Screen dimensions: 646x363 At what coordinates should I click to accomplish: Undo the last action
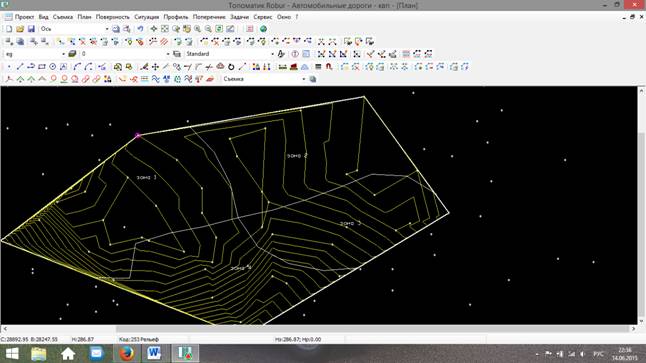coord(140,29)
